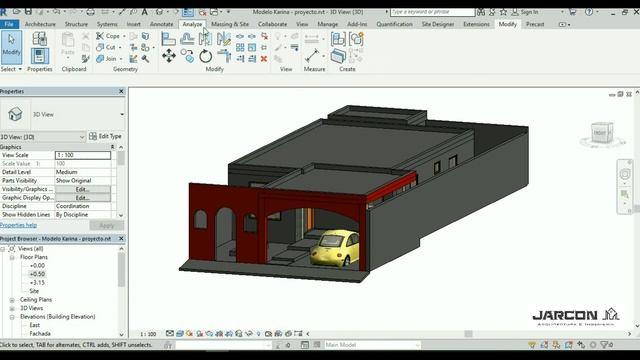Switch to the Architecture ribbon tab

pyautogui.click(x=40, y=24)
